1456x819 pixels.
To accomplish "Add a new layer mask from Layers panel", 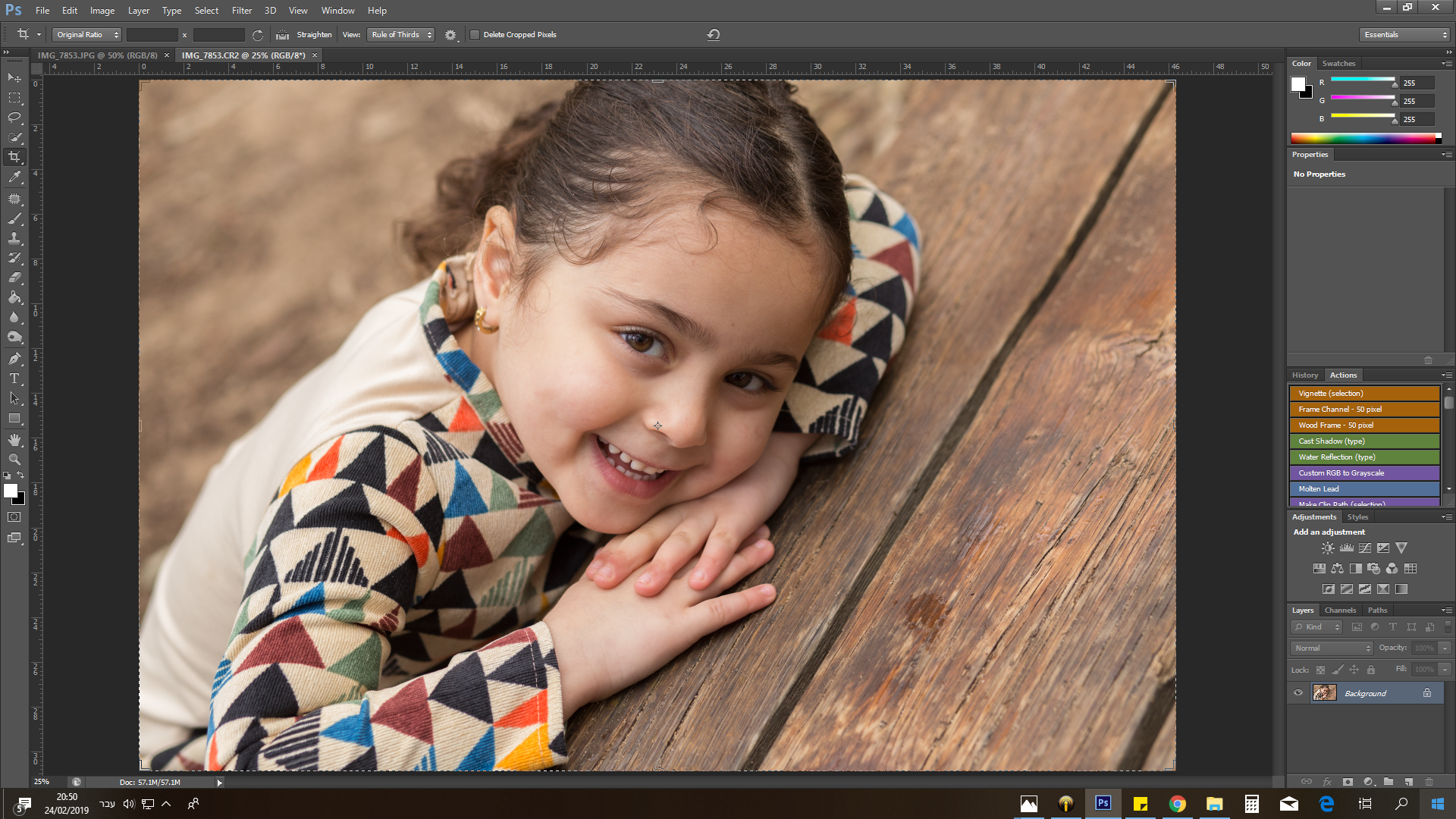I will click(x=1348, y=782).
